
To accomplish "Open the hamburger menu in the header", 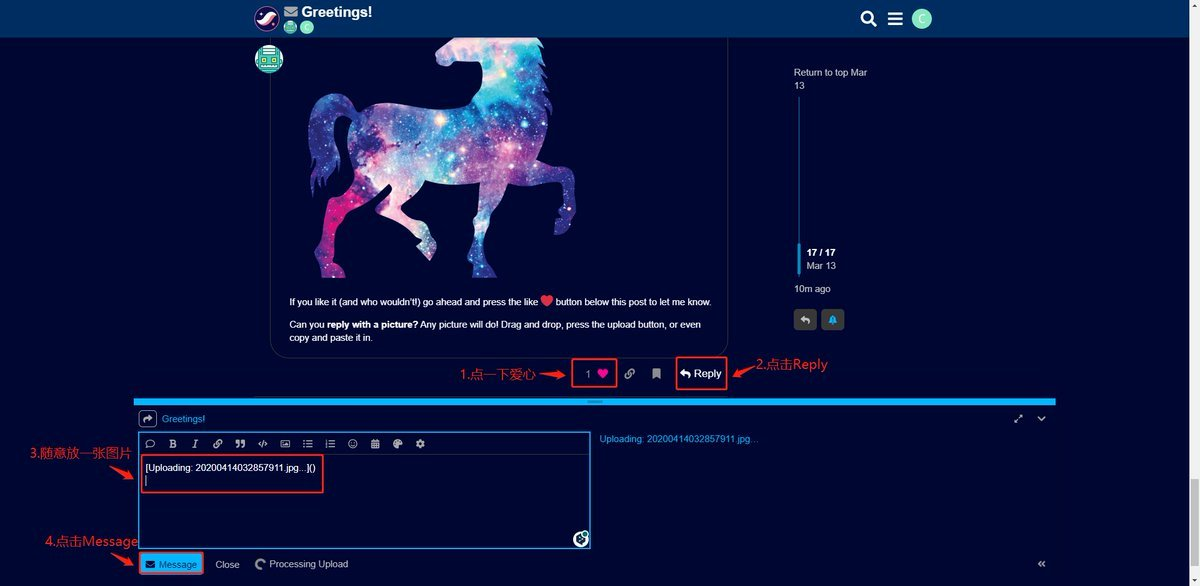I will (x=895, y=19).
